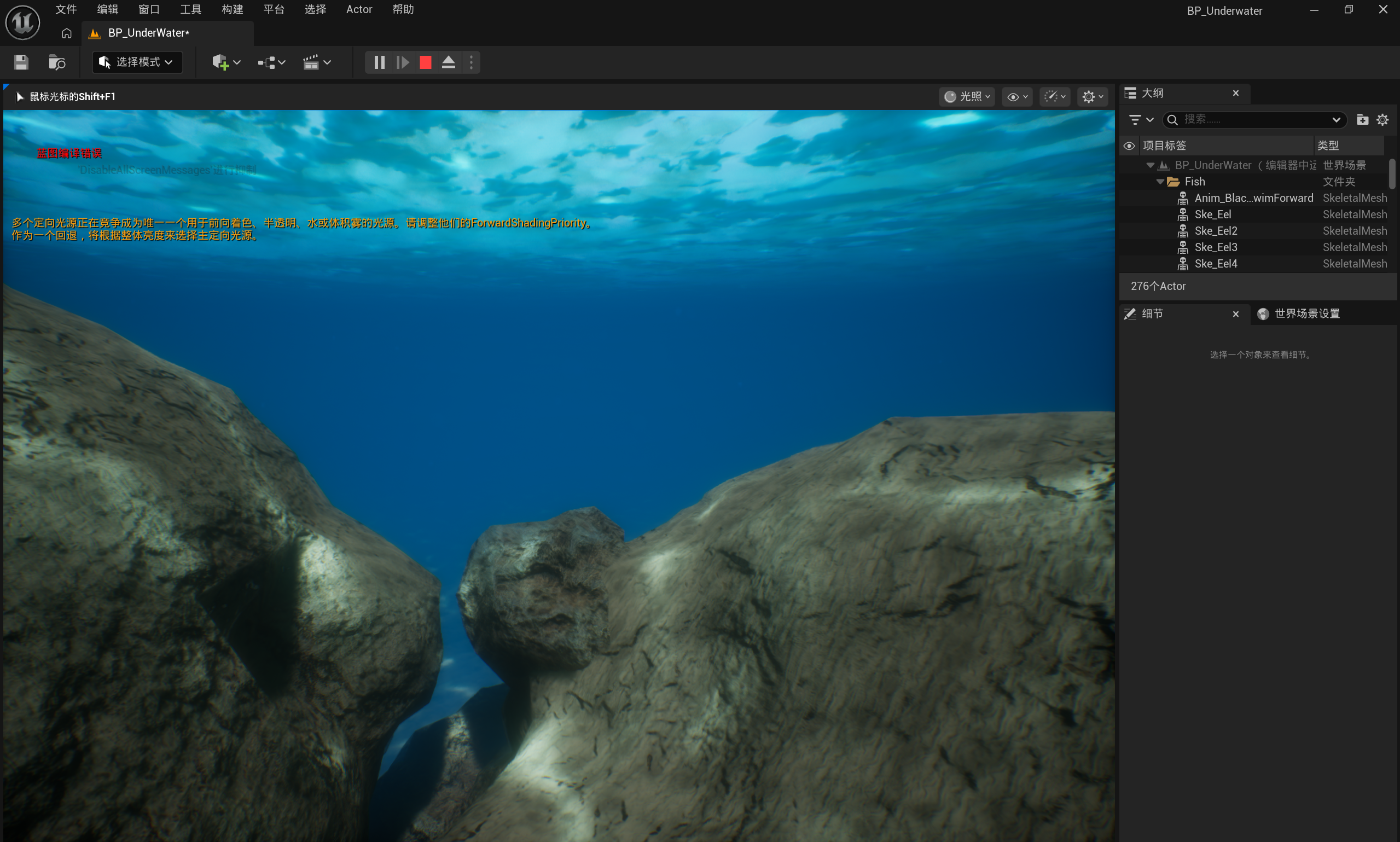Open the Edit (编辑) menu

click(107, 10)
